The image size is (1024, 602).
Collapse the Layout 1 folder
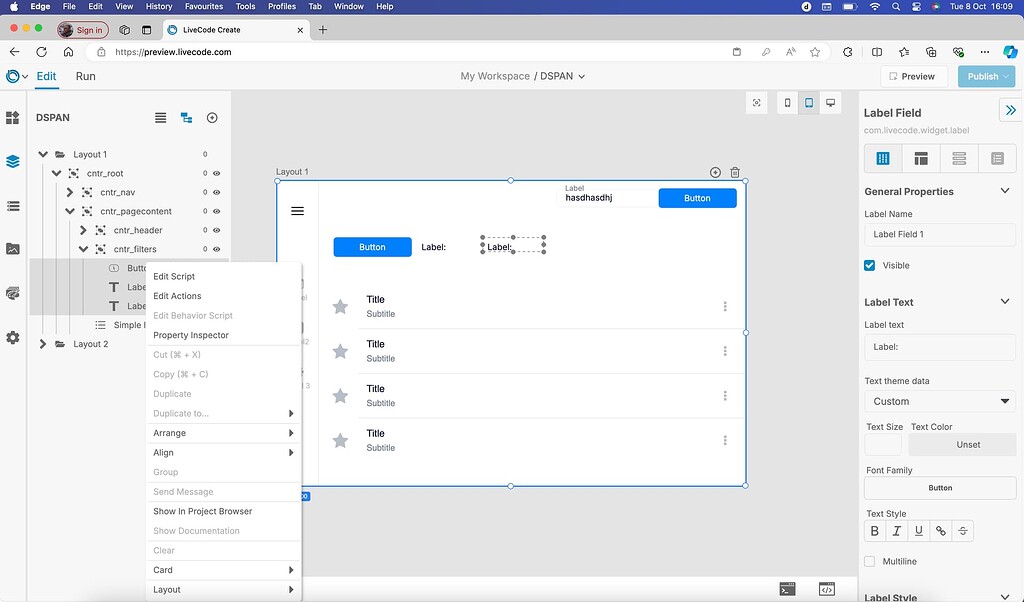click(42, 154)
